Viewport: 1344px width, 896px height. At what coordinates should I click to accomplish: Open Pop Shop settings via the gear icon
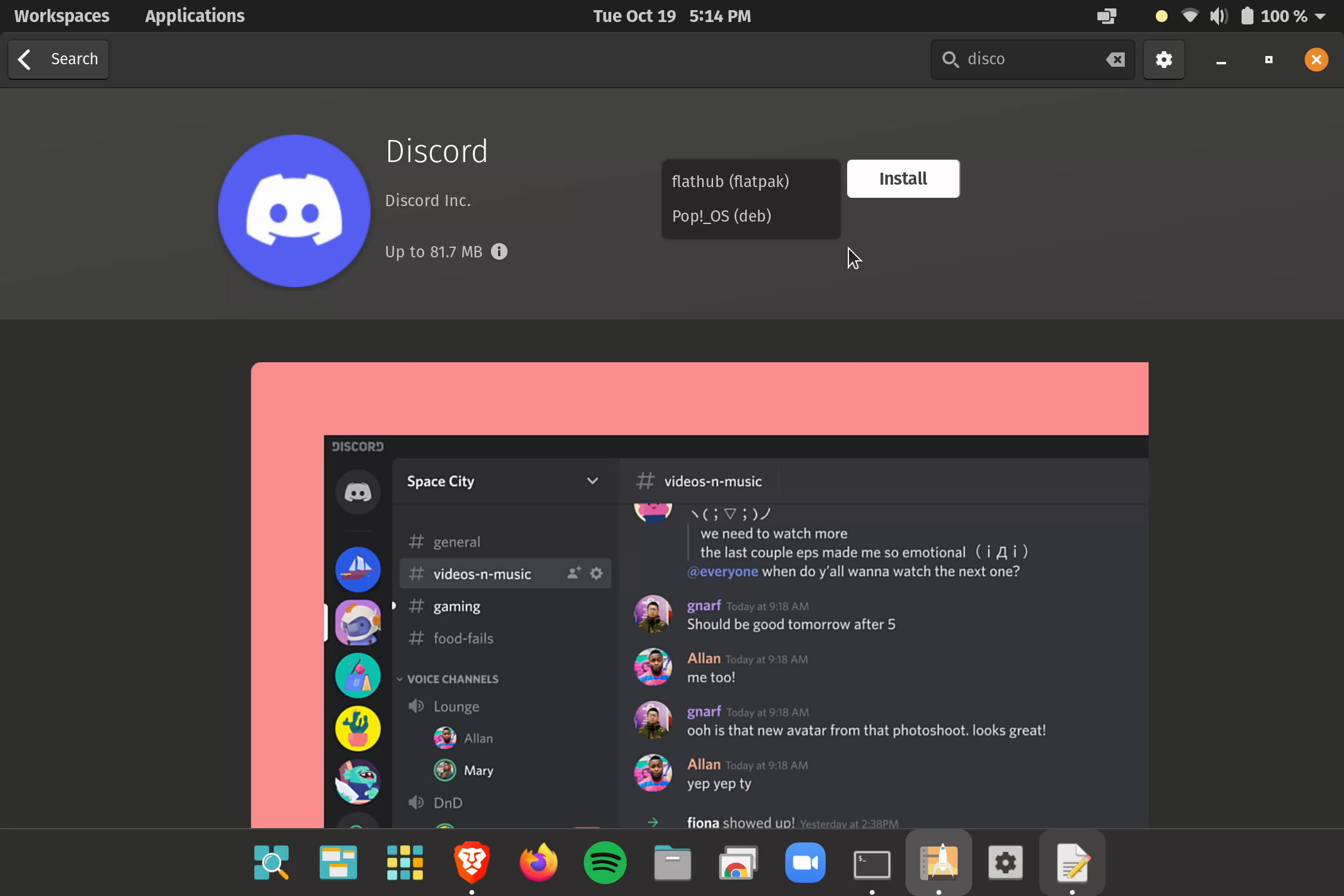1164,59
